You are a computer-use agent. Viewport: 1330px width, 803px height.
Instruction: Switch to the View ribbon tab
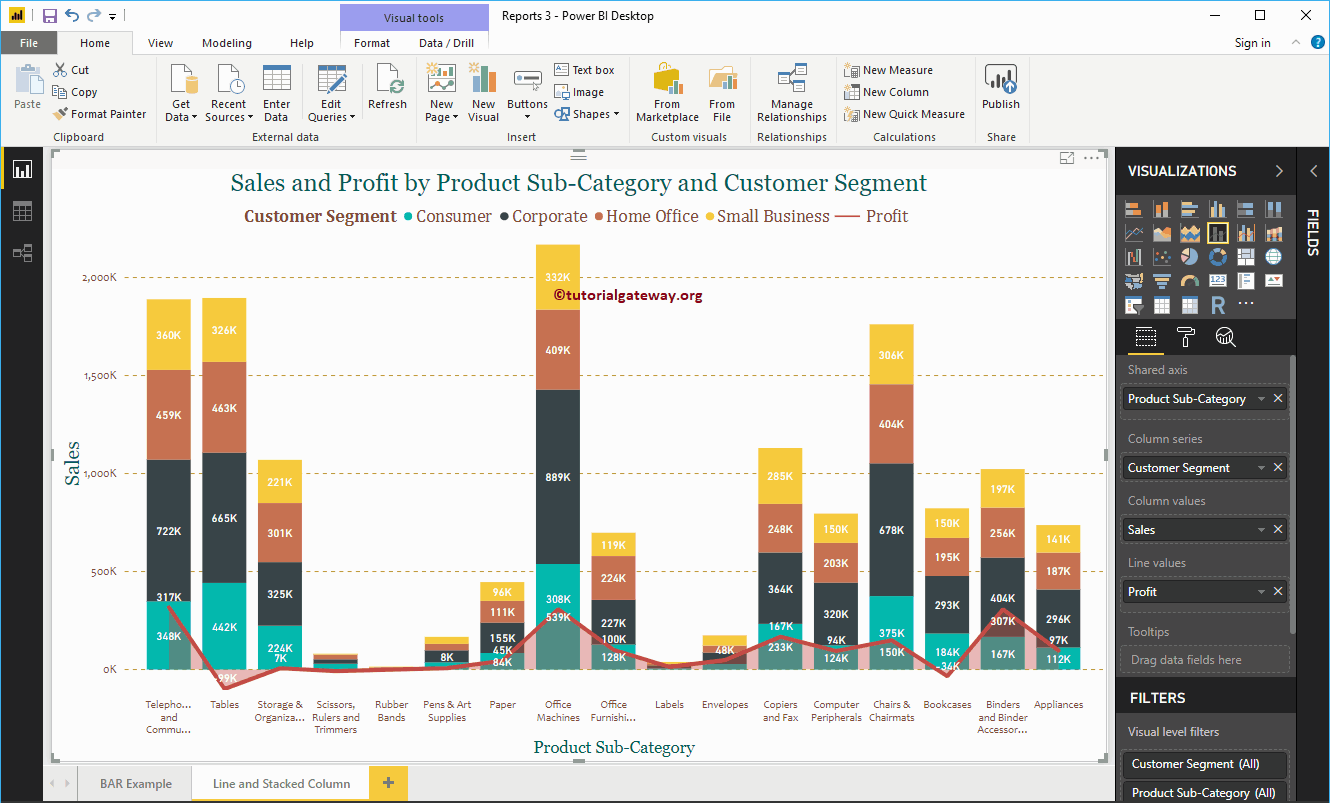click(x=159, y=43)
